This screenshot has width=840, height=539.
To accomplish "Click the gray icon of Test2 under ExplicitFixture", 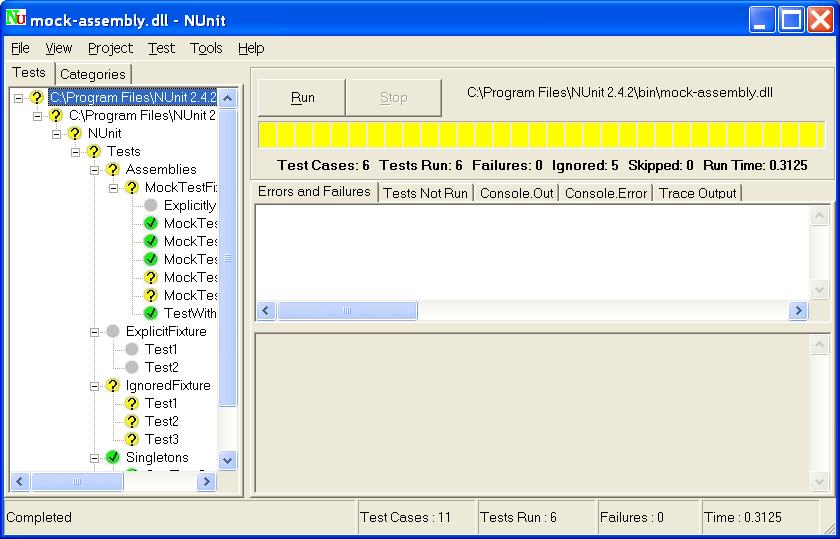I will (x=132, y=367).
